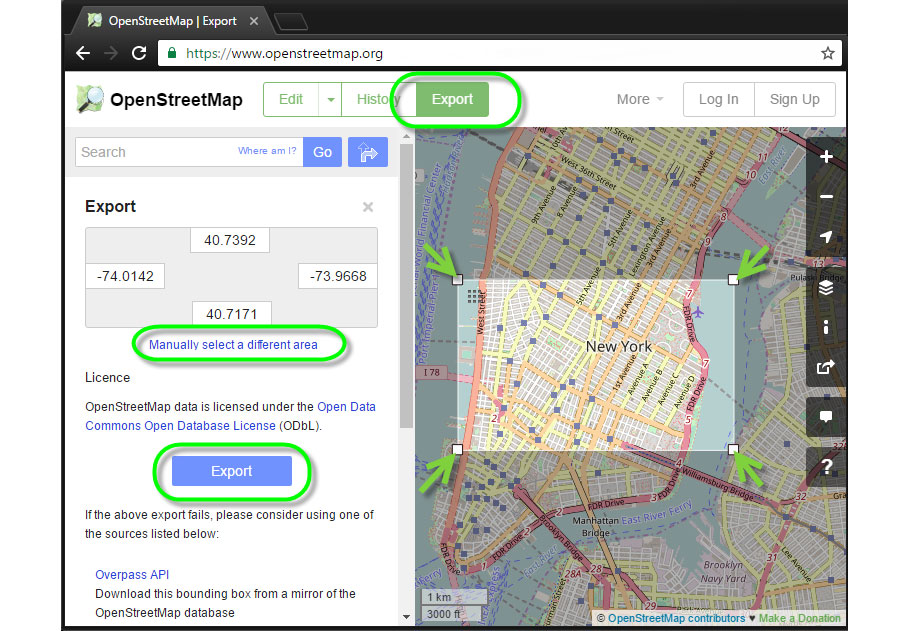Click the Licence heading text
Screen dimensions: 910x631
[x=107, y=377]
